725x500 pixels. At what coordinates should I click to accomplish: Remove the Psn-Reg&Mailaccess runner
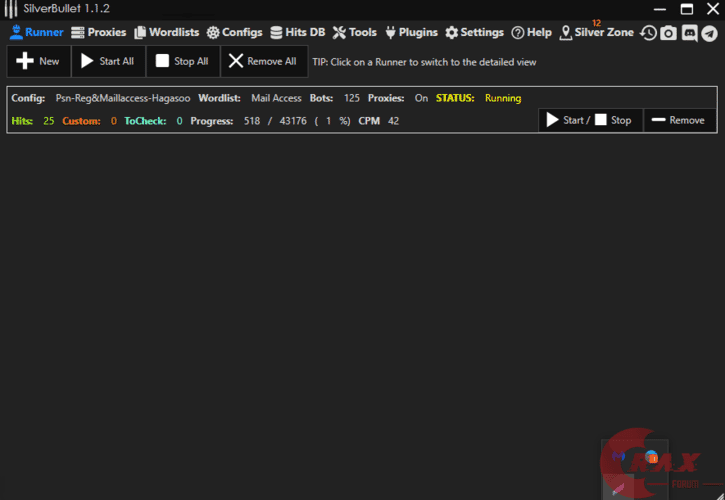680,120
